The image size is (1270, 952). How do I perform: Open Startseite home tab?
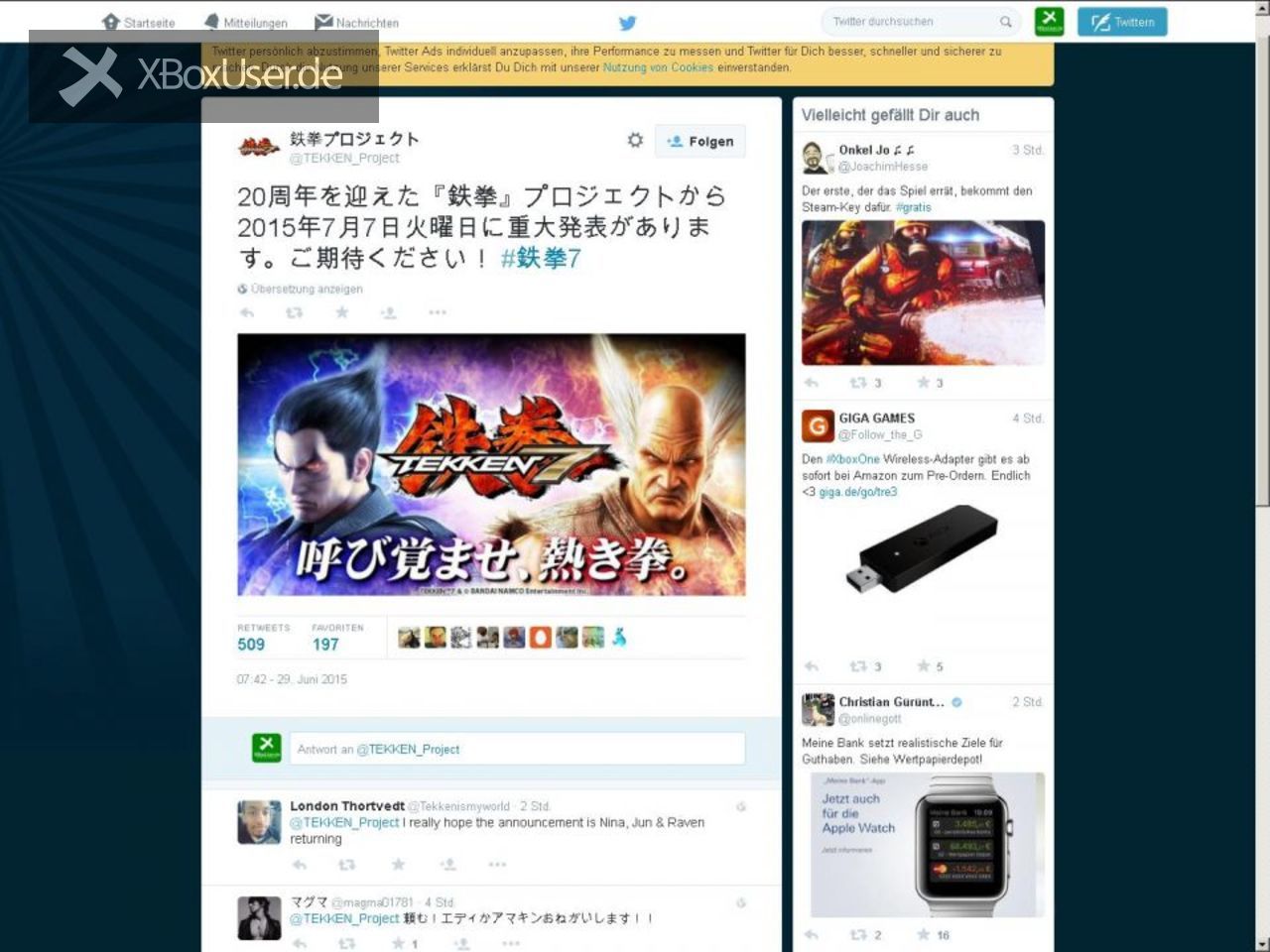139,22
